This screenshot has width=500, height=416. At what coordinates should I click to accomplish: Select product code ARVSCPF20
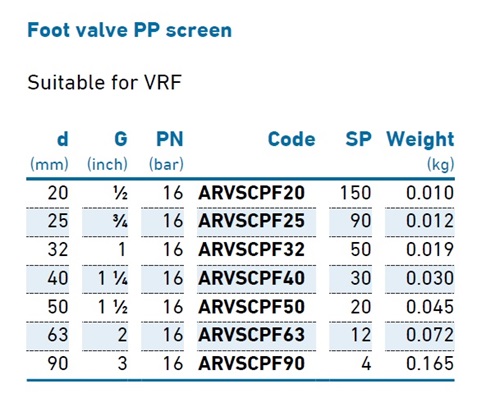[x=251, y=193]
